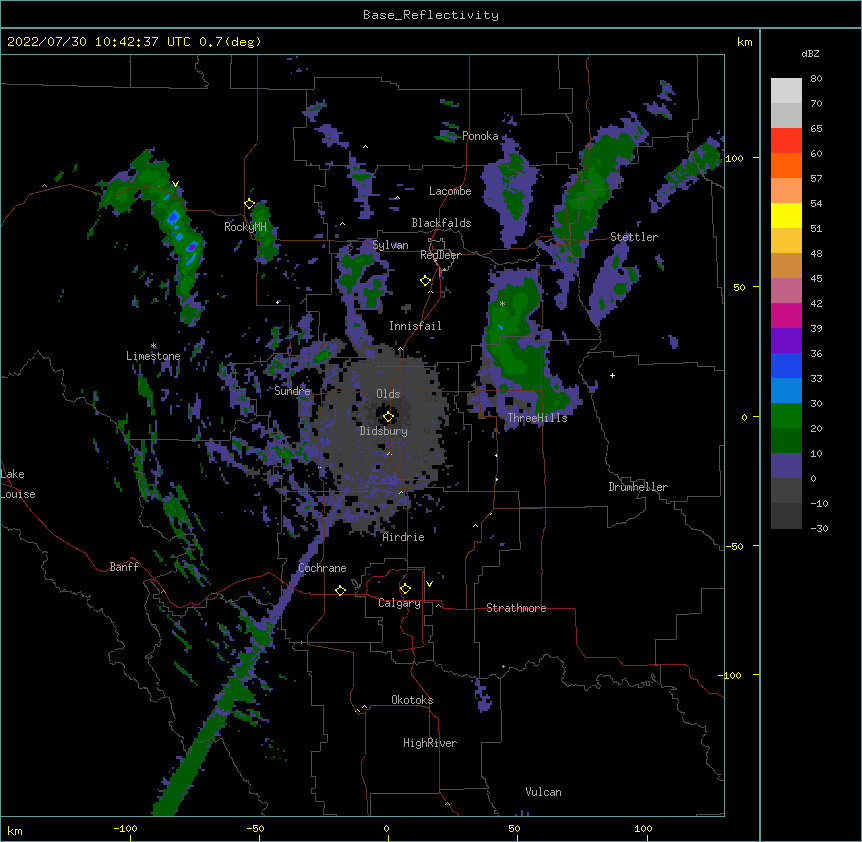The image size is (862, 842).
Task: Click the white plus marker west of Drumheller
Action: pyautogui.click(x=612, y=375)
